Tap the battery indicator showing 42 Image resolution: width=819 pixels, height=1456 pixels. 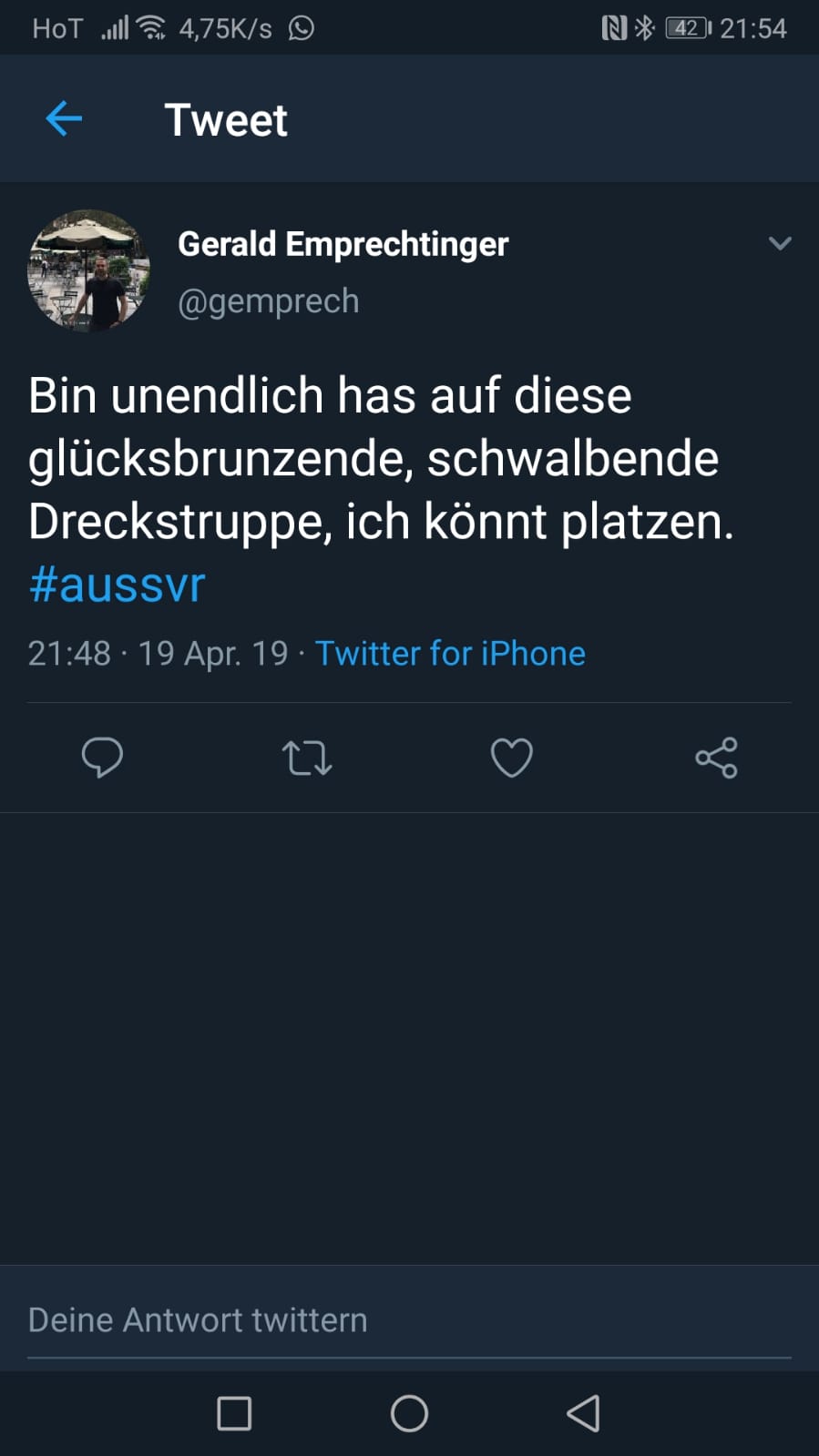688,28
